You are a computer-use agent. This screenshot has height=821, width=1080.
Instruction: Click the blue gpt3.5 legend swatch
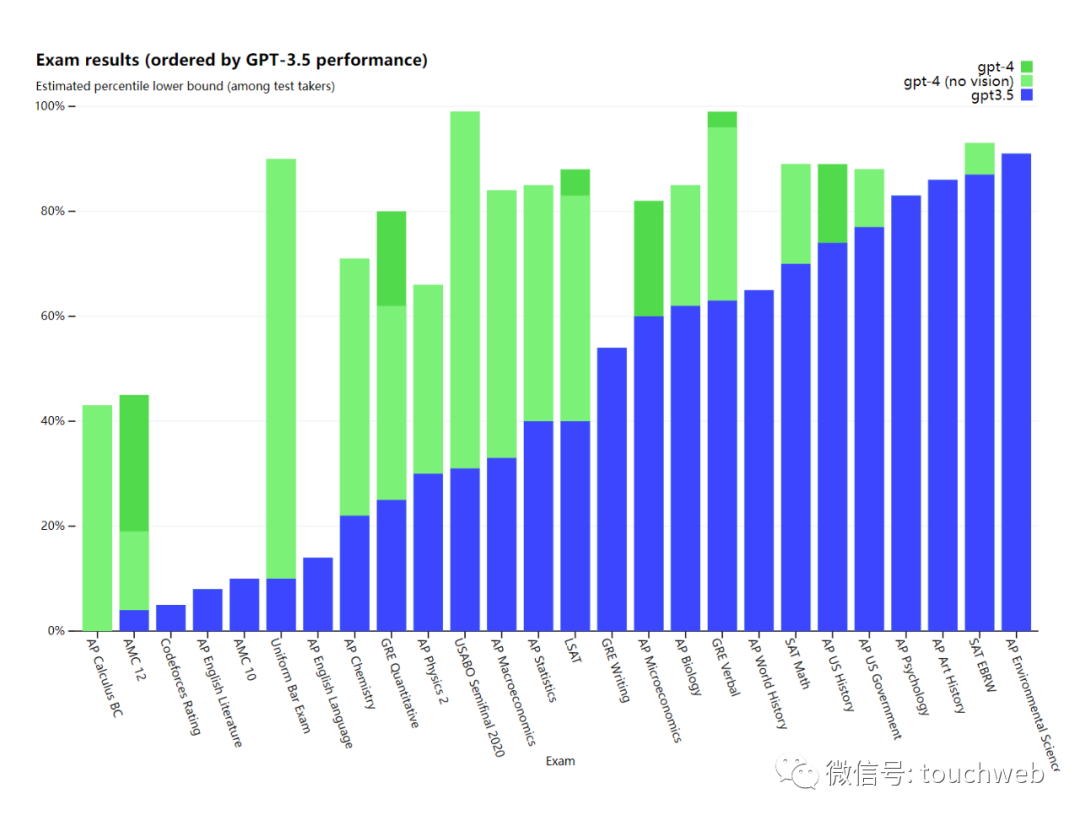[1026, 95]
